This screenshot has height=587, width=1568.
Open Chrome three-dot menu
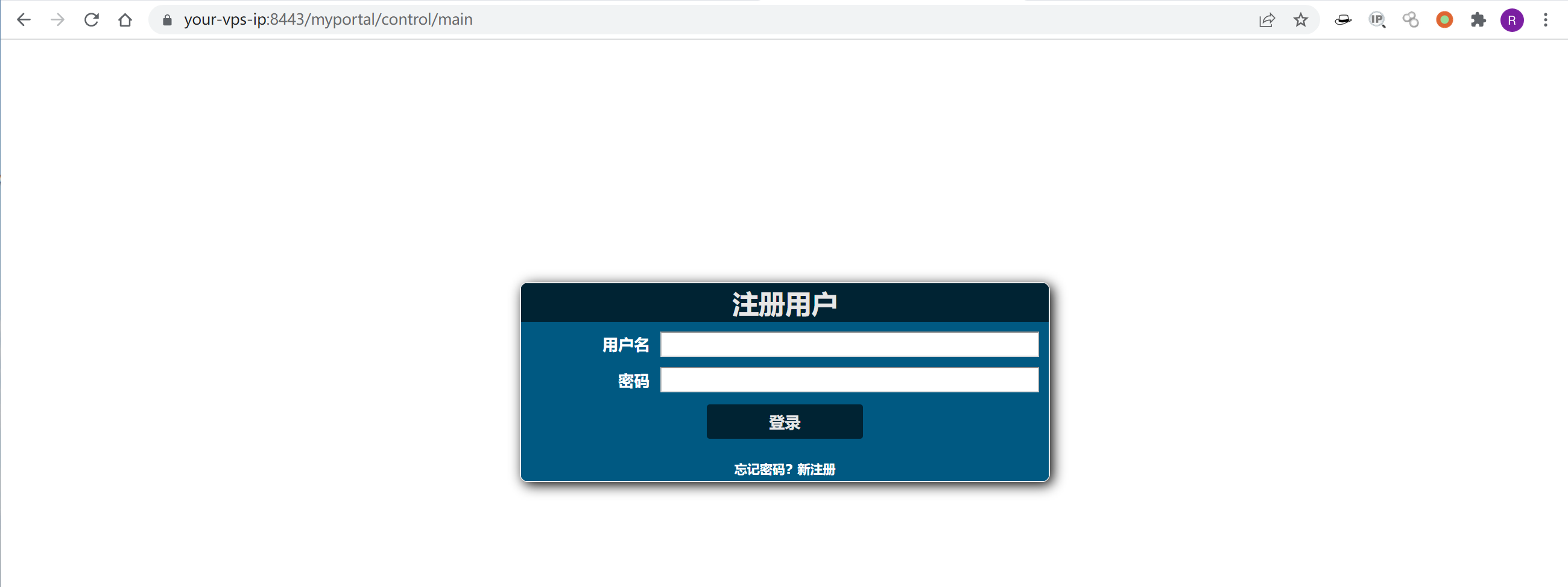pos(1546,20)
